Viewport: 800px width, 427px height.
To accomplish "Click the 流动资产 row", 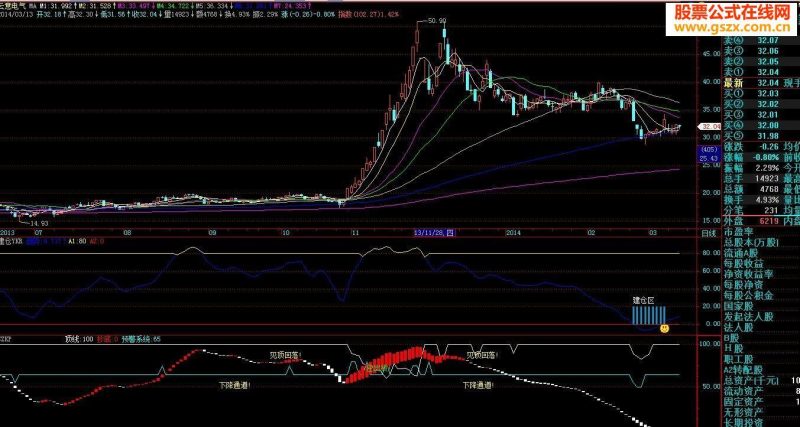I will pos(761,391).
